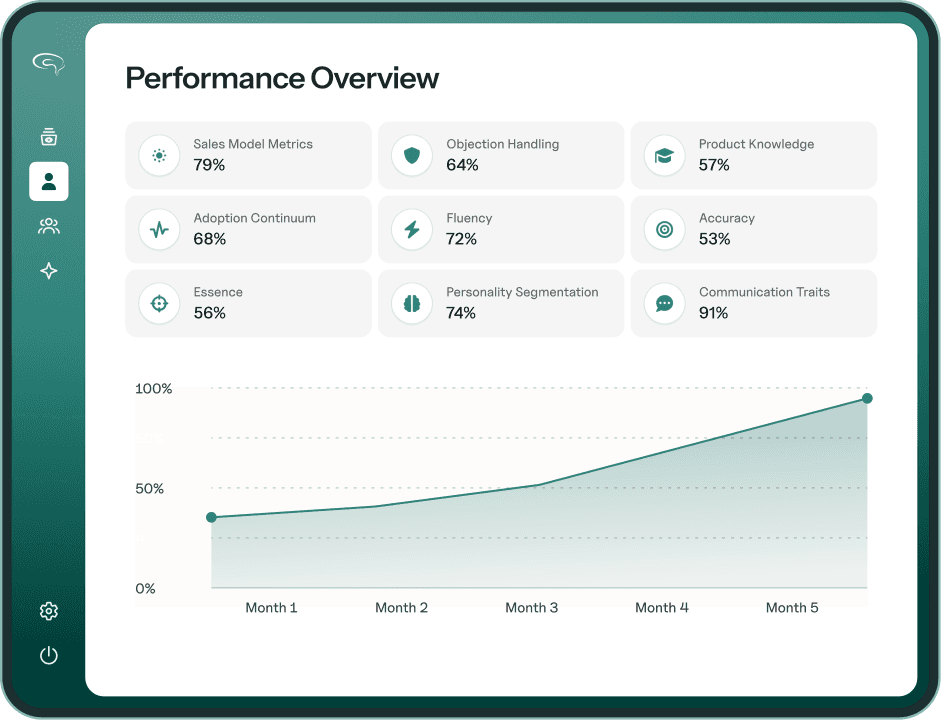This screenshot has width=941, height=720.
Task: Click the Month 5 axis label
Action: 792,608
